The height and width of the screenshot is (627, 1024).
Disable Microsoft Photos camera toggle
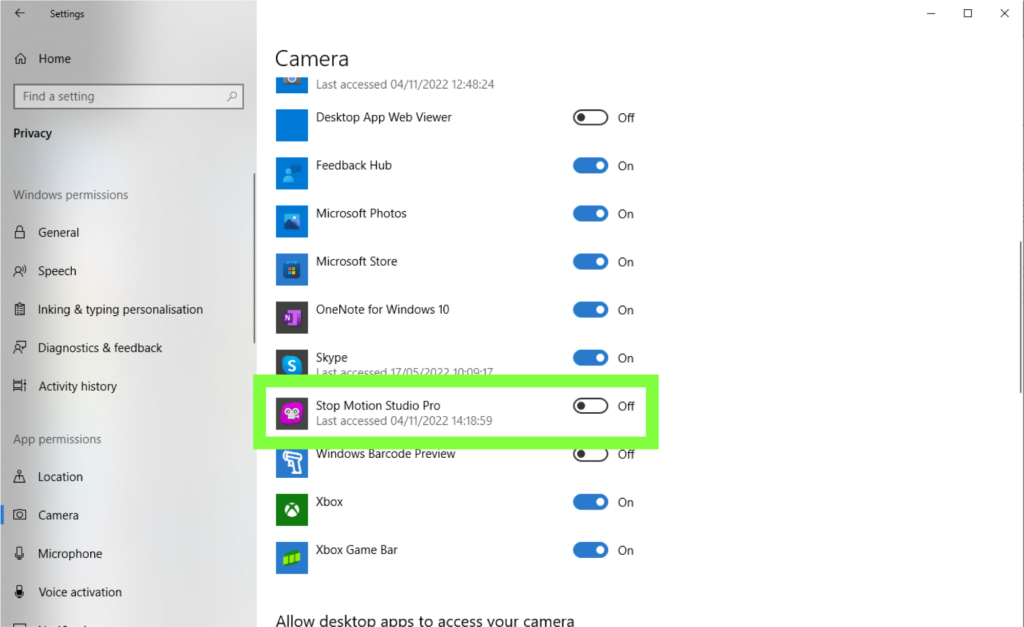coord(590,214)
